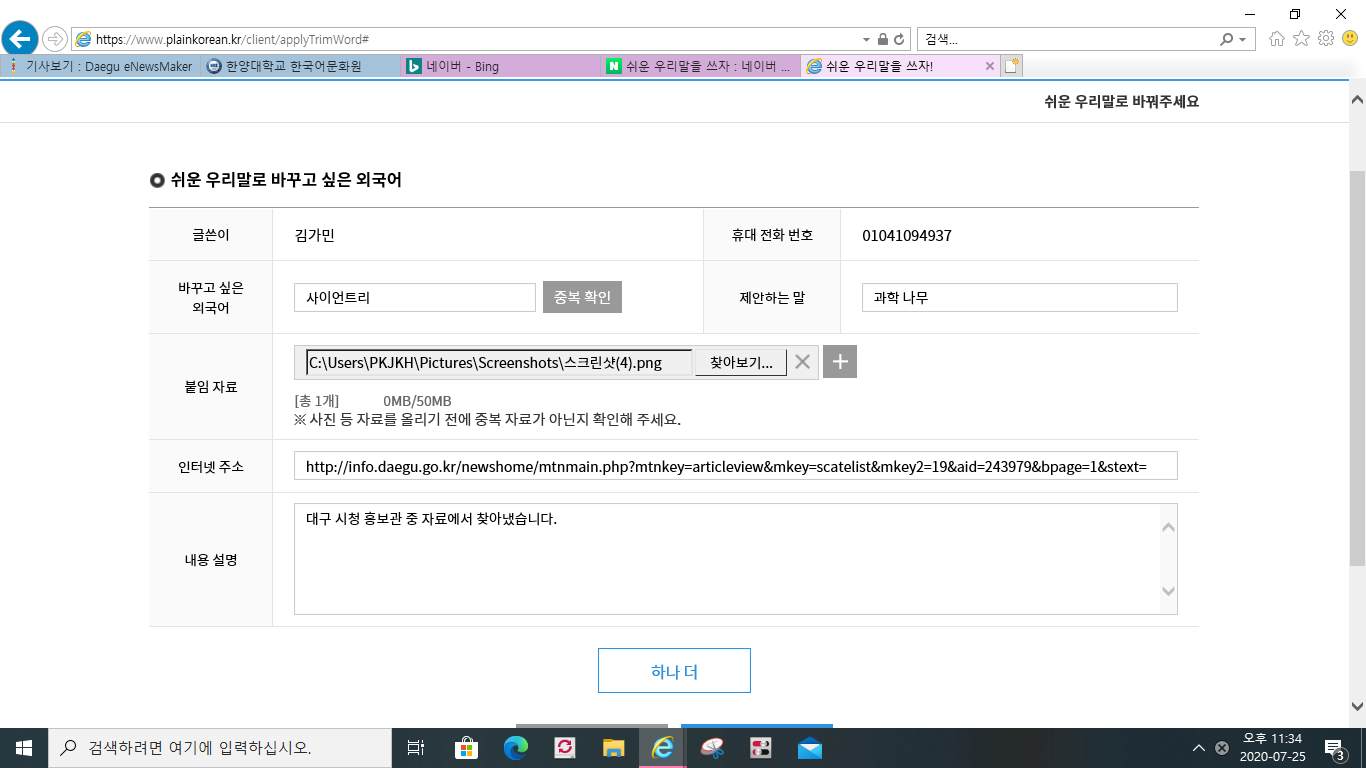The image size is (1366, 768).
Task: Click the 중복 확인 button
Action: pos(582,297)
